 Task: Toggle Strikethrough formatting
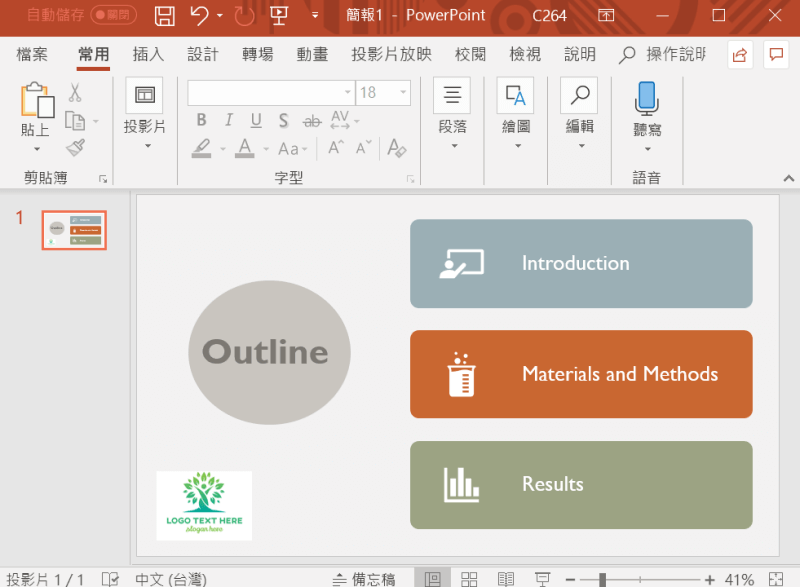(x=312, y=121)
